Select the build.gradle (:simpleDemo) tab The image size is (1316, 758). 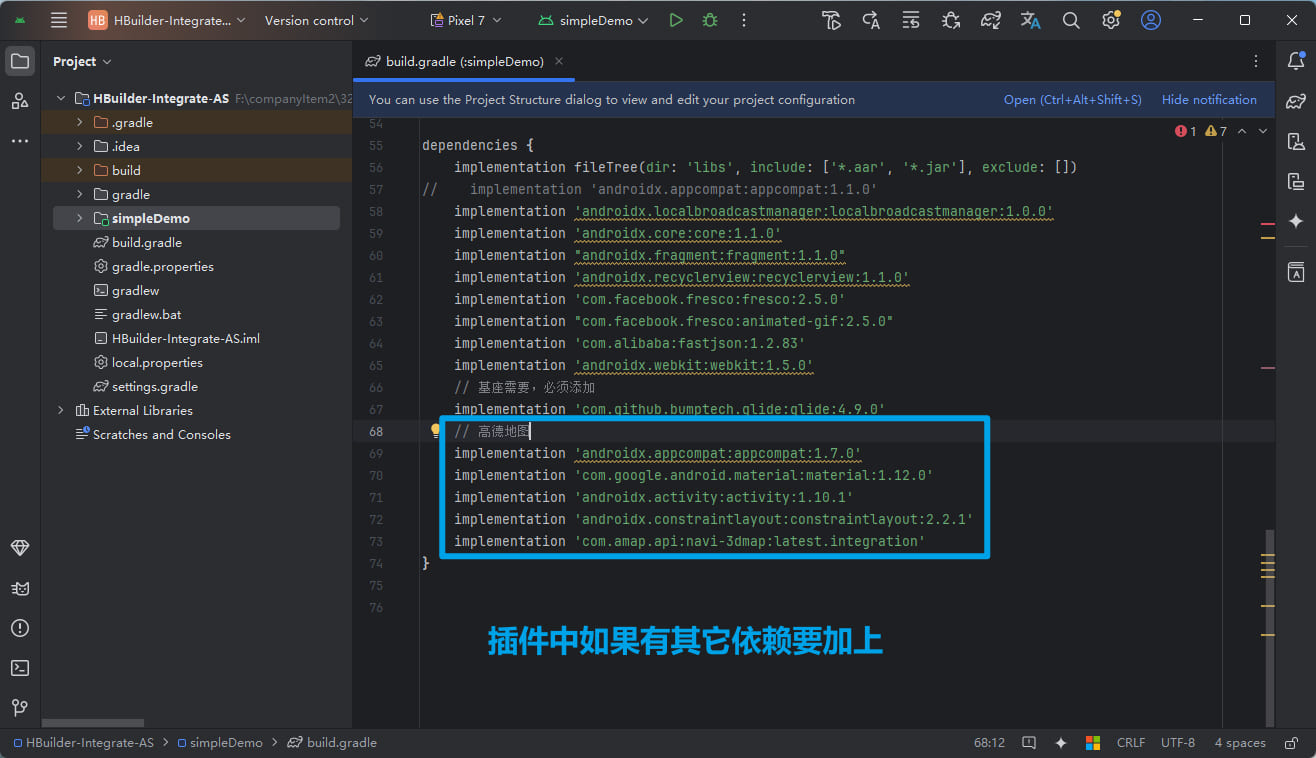(456, 62)
